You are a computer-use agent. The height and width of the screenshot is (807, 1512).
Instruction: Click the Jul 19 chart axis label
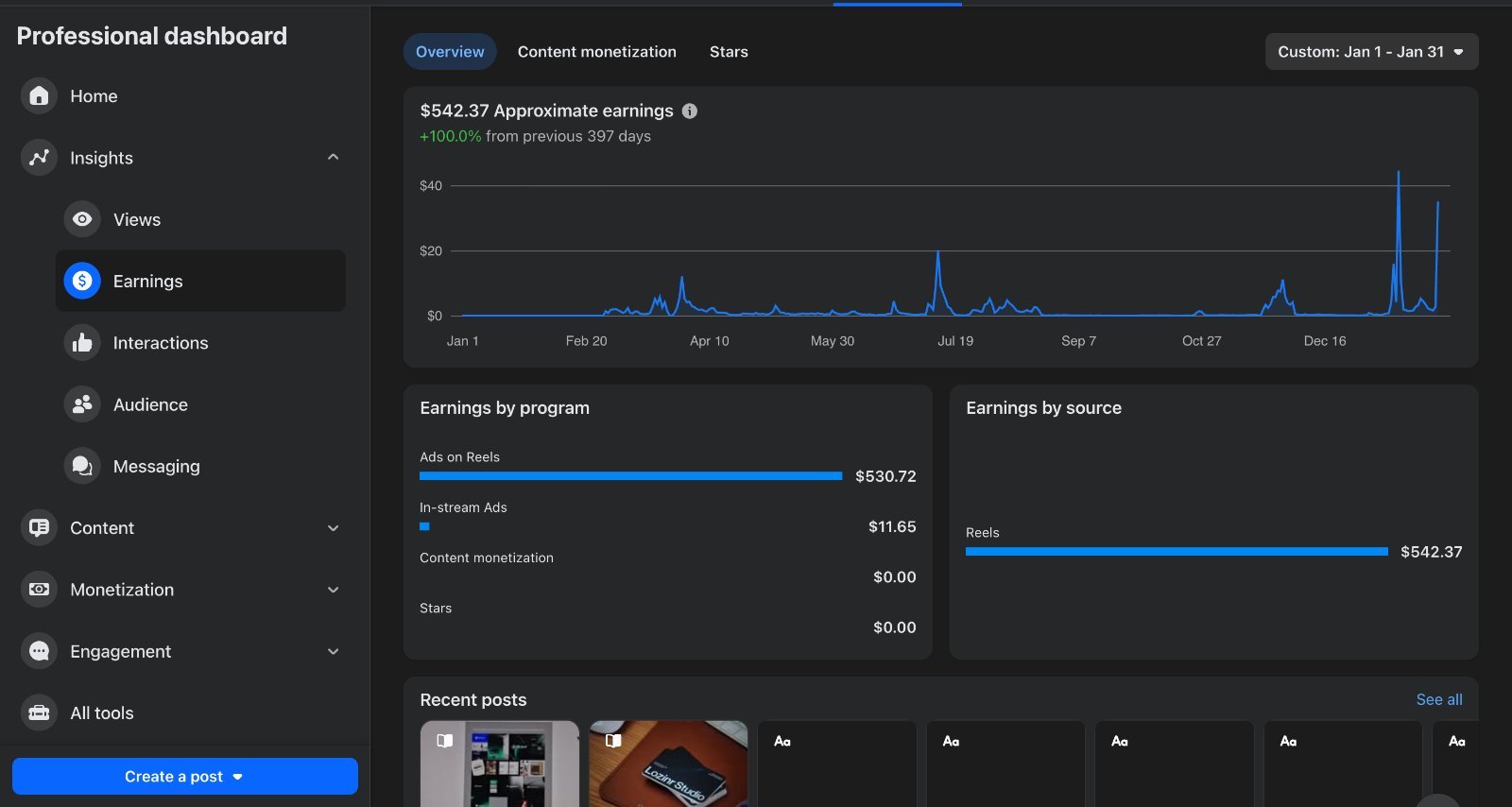pyautogui.click(x=955, y=341)
